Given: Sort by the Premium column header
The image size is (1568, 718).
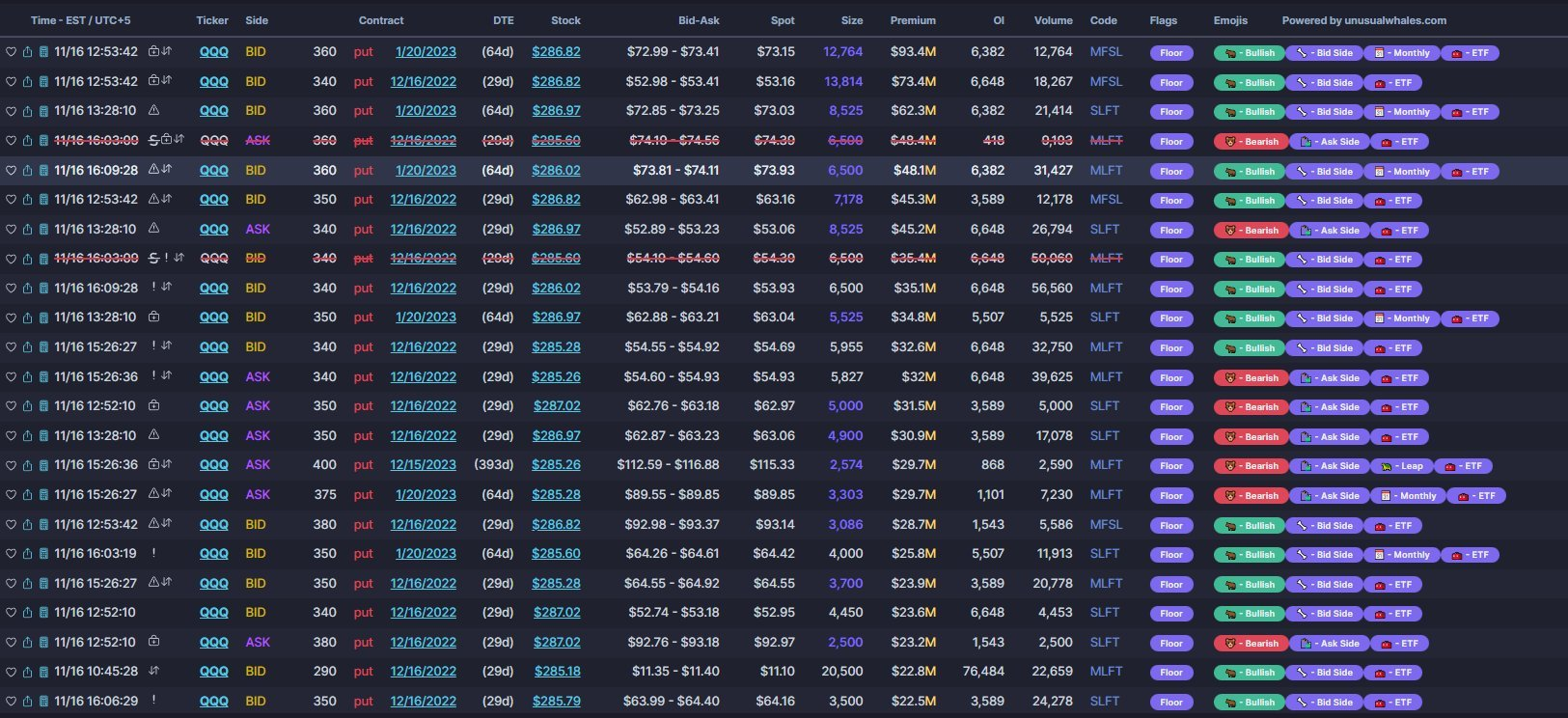Looking at the screenshot, I should tap(913, 20).
